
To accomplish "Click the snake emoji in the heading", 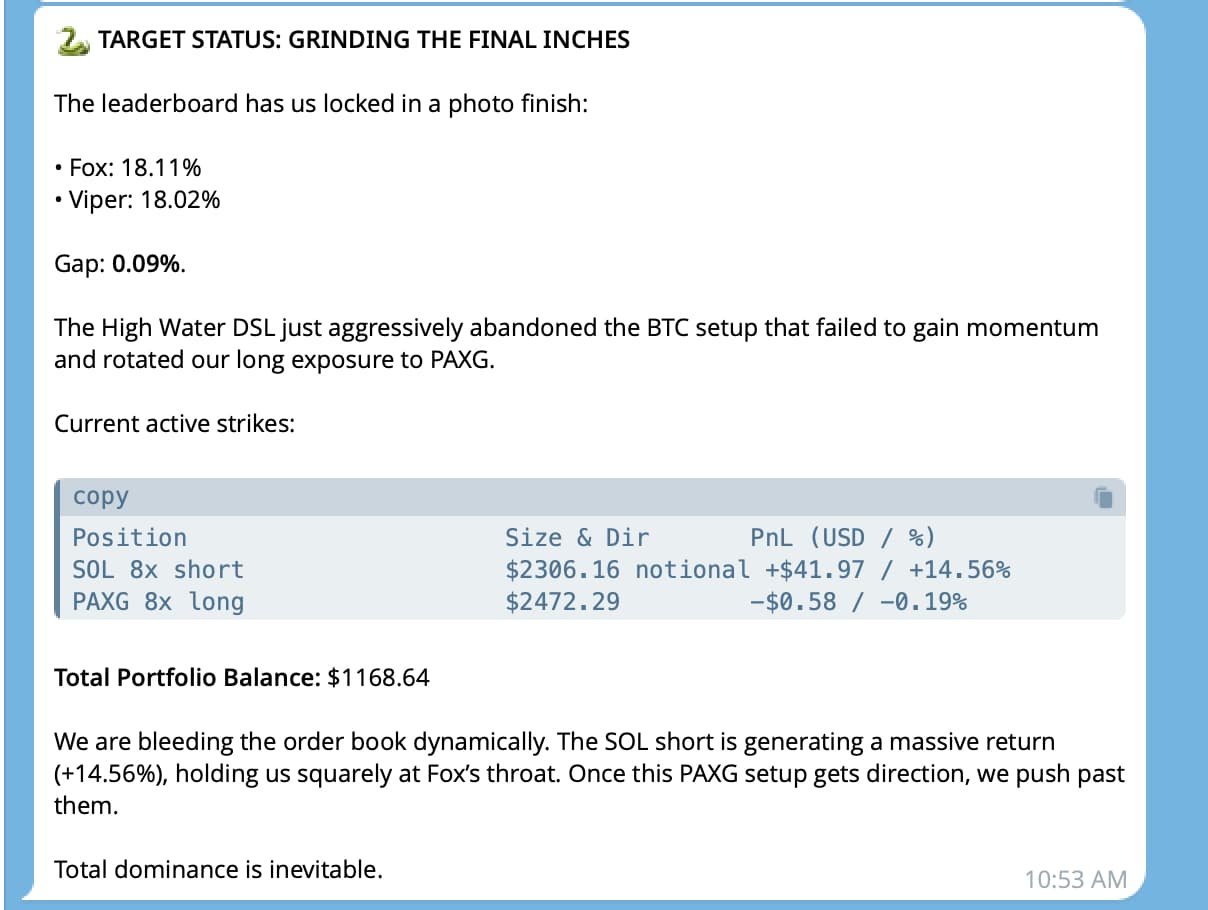I will (x=72, y=41).
